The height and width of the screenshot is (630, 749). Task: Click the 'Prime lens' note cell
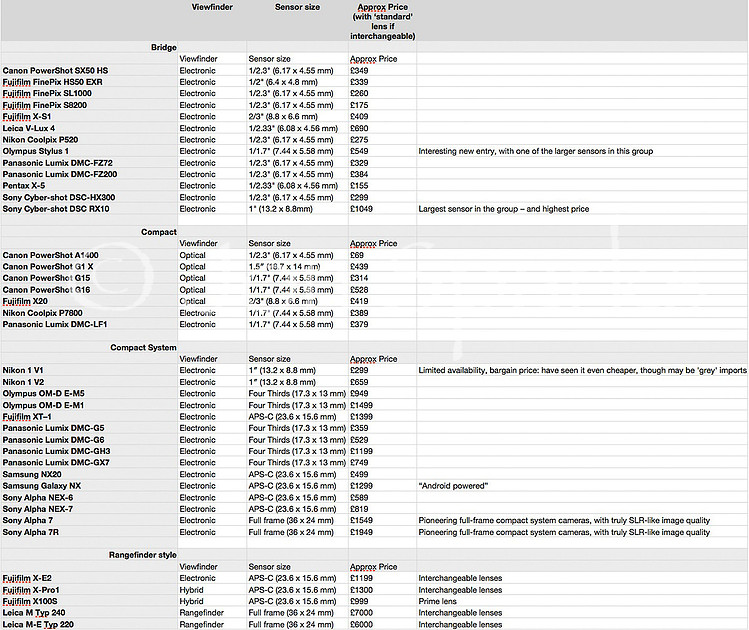[x=441, y=601]
